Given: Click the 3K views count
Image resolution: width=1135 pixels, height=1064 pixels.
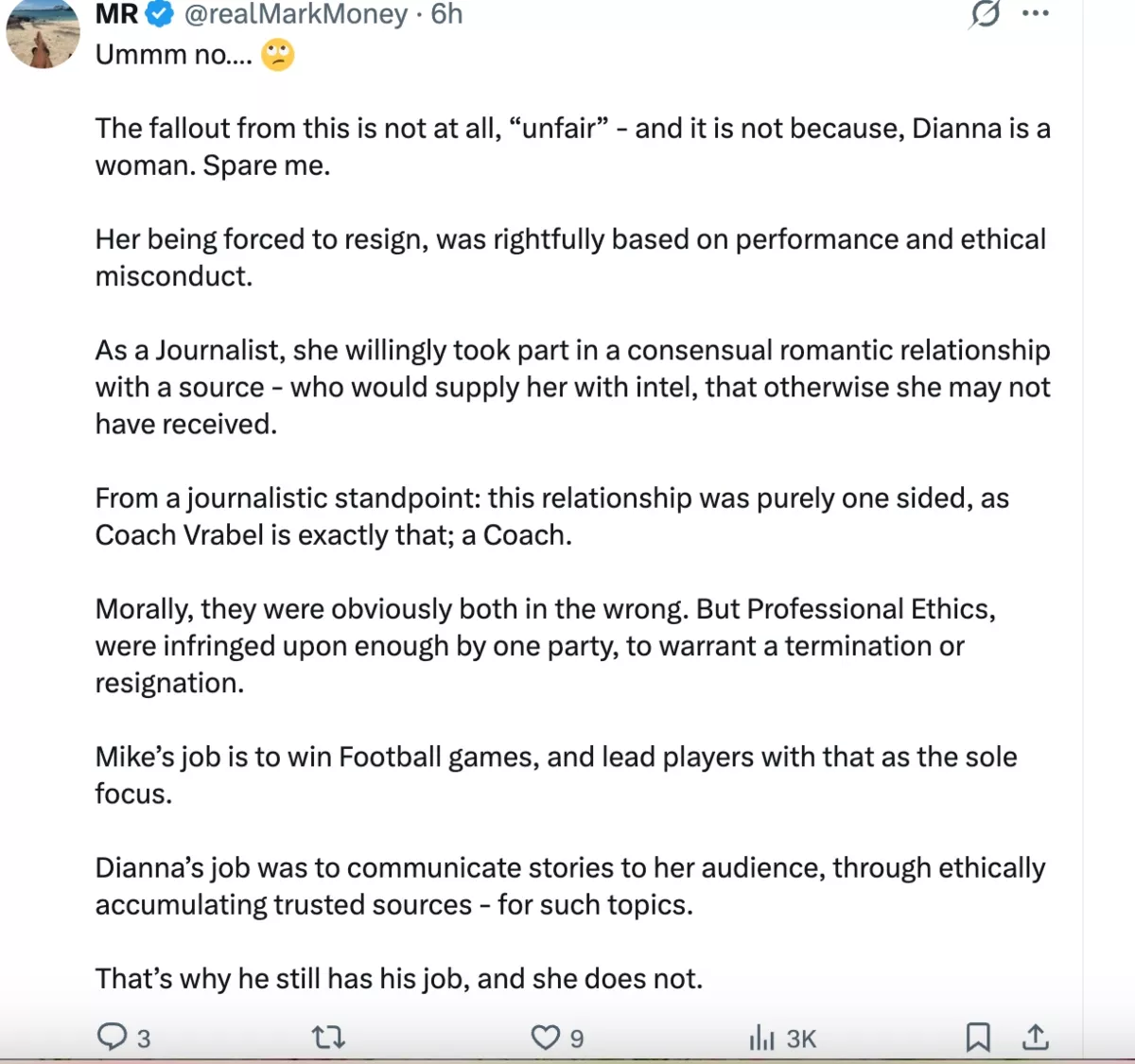Looking at the screenshot, I should pos(801,1039).
